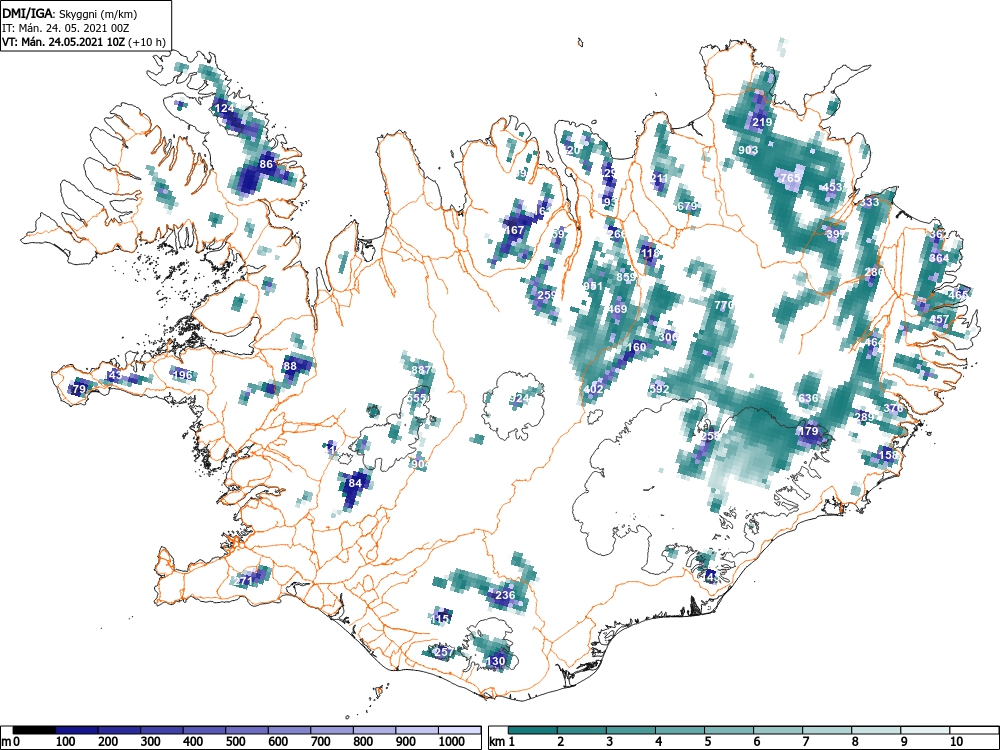Select the 770 visibility value
Viewport: 1000px width, 750px height.
[724, 305]
